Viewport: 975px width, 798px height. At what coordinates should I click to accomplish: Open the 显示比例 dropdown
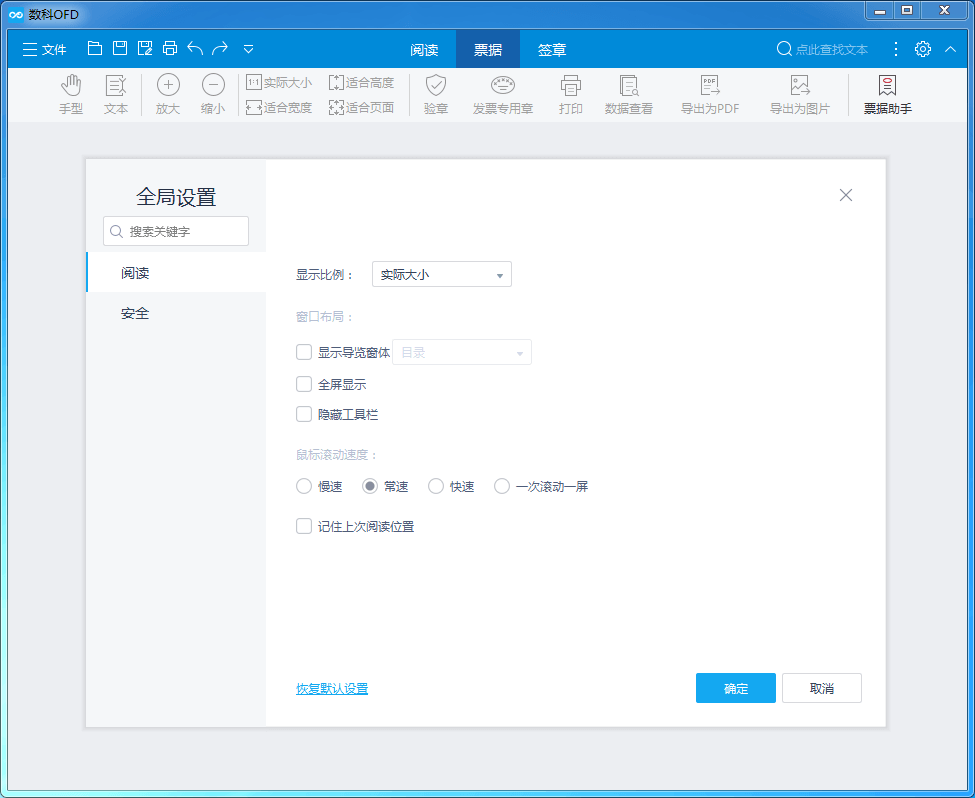tap(441, 274)
